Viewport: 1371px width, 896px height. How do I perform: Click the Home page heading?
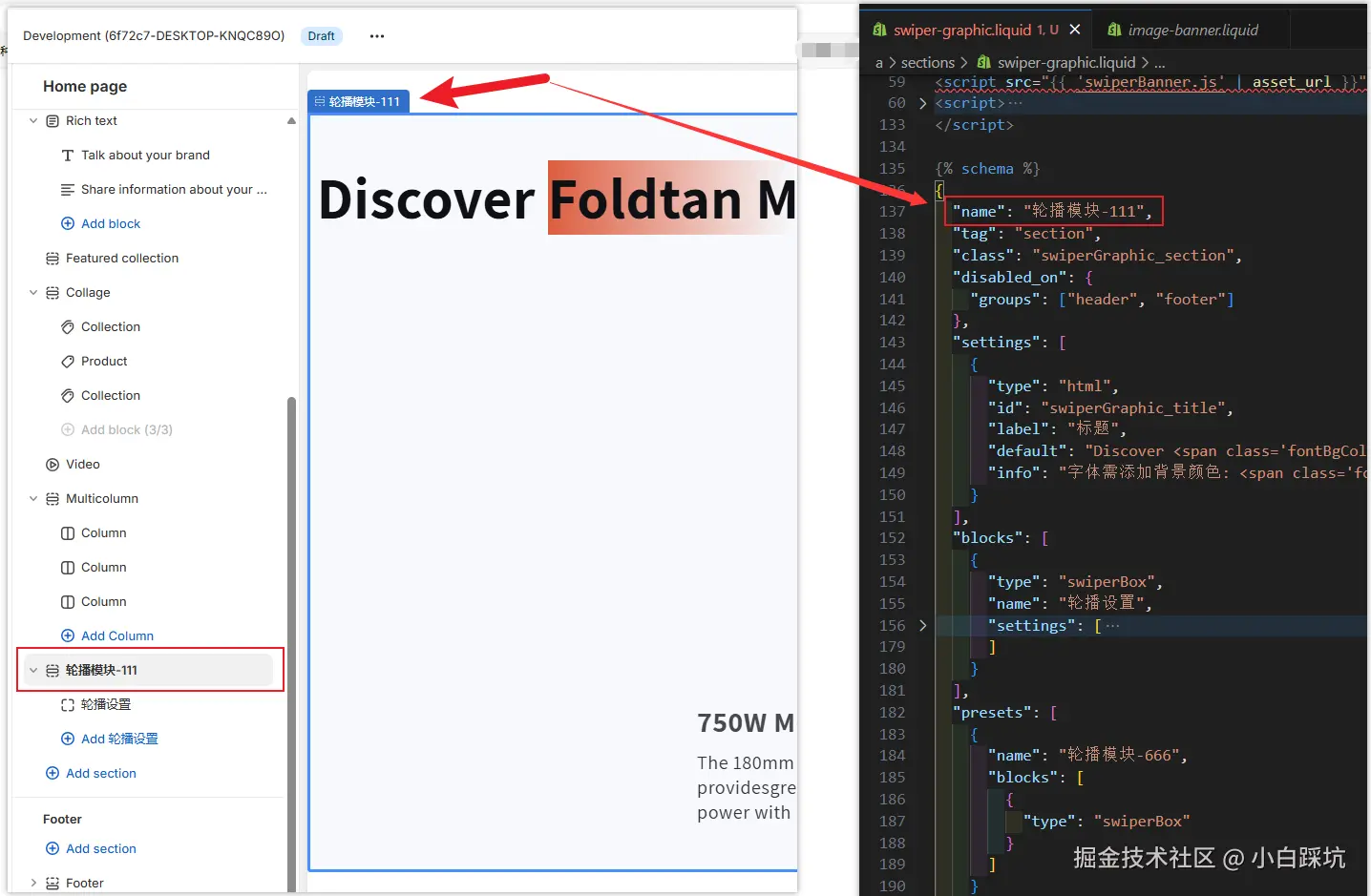point(85,87)
